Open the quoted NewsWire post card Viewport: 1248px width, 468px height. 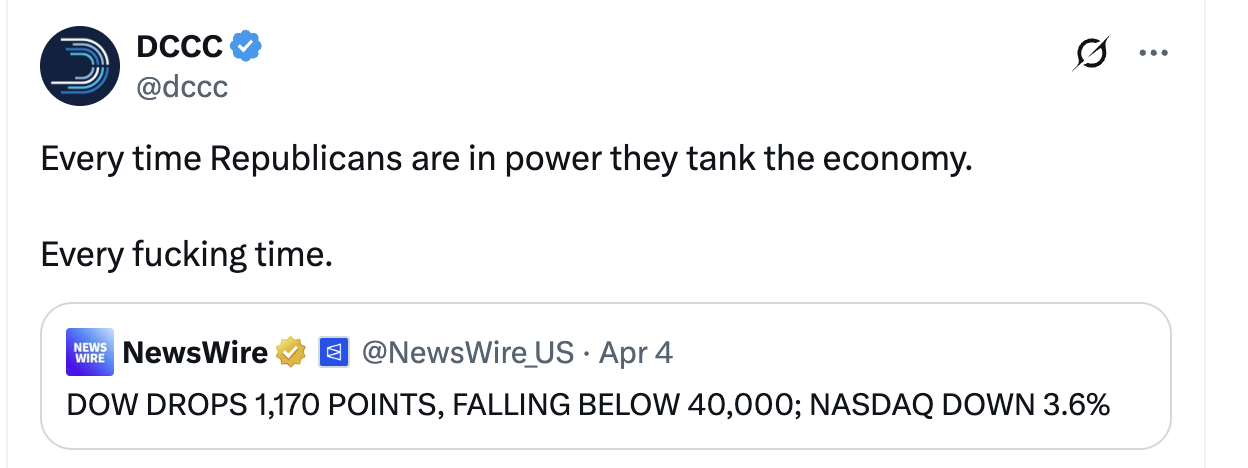(x=606, y=375)
